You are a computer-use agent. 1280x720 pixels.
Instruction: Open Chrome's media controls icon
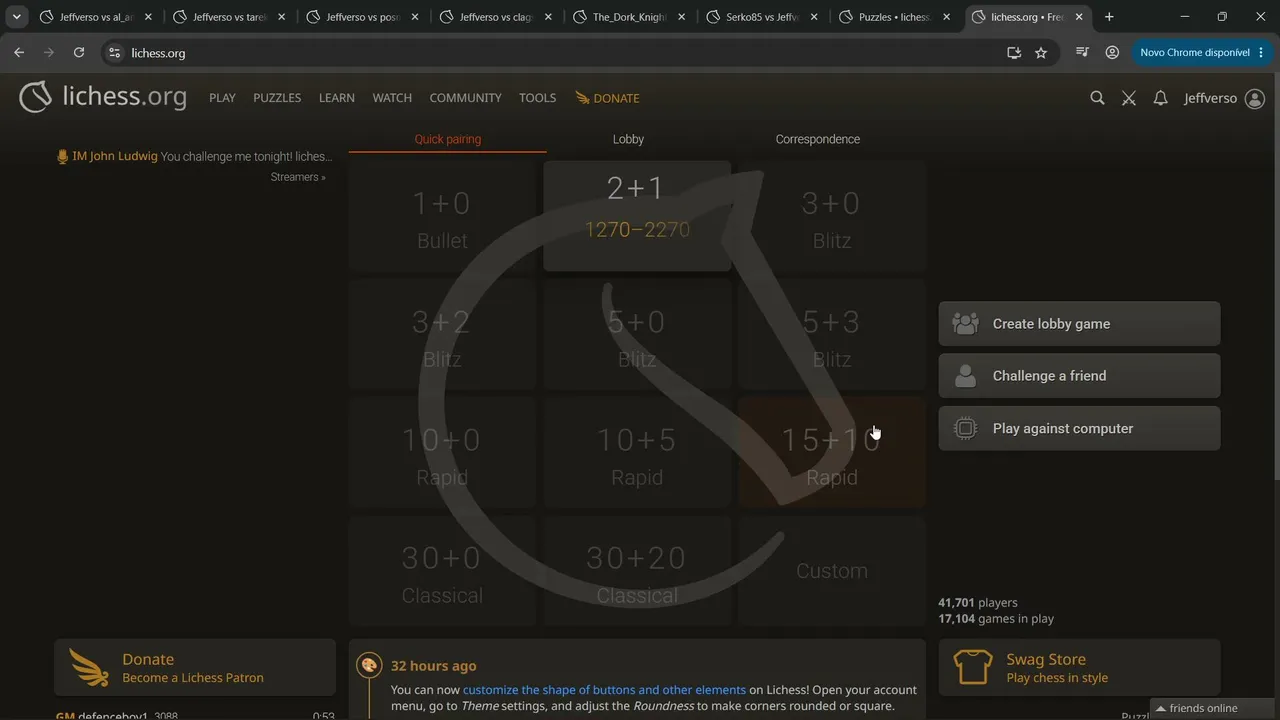pos(1082,53)
